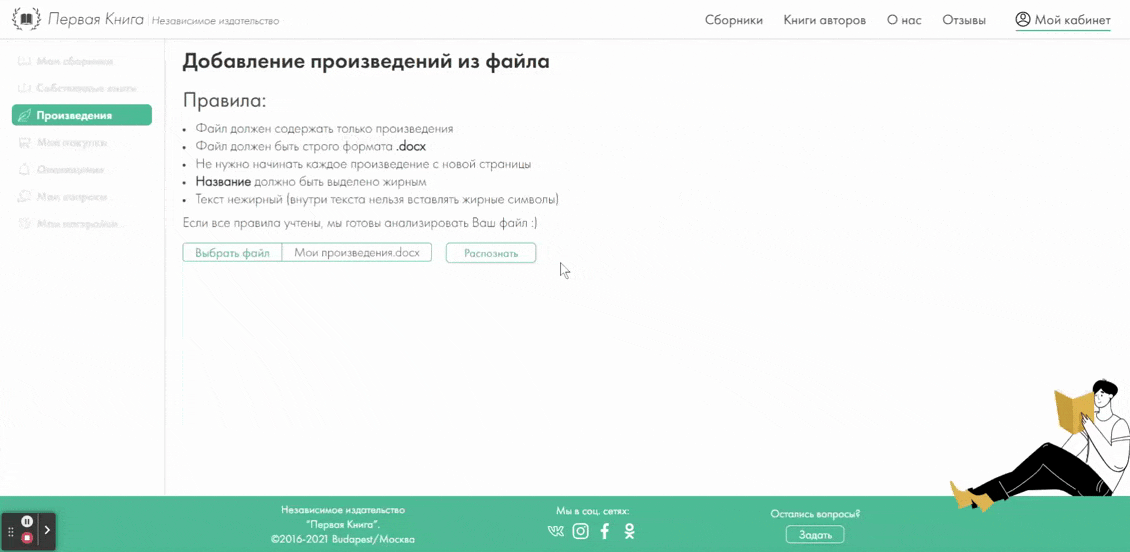This screenshot has height=552, width=1130.
Task: Open the Отзывы page
Action: click(964, 20)
